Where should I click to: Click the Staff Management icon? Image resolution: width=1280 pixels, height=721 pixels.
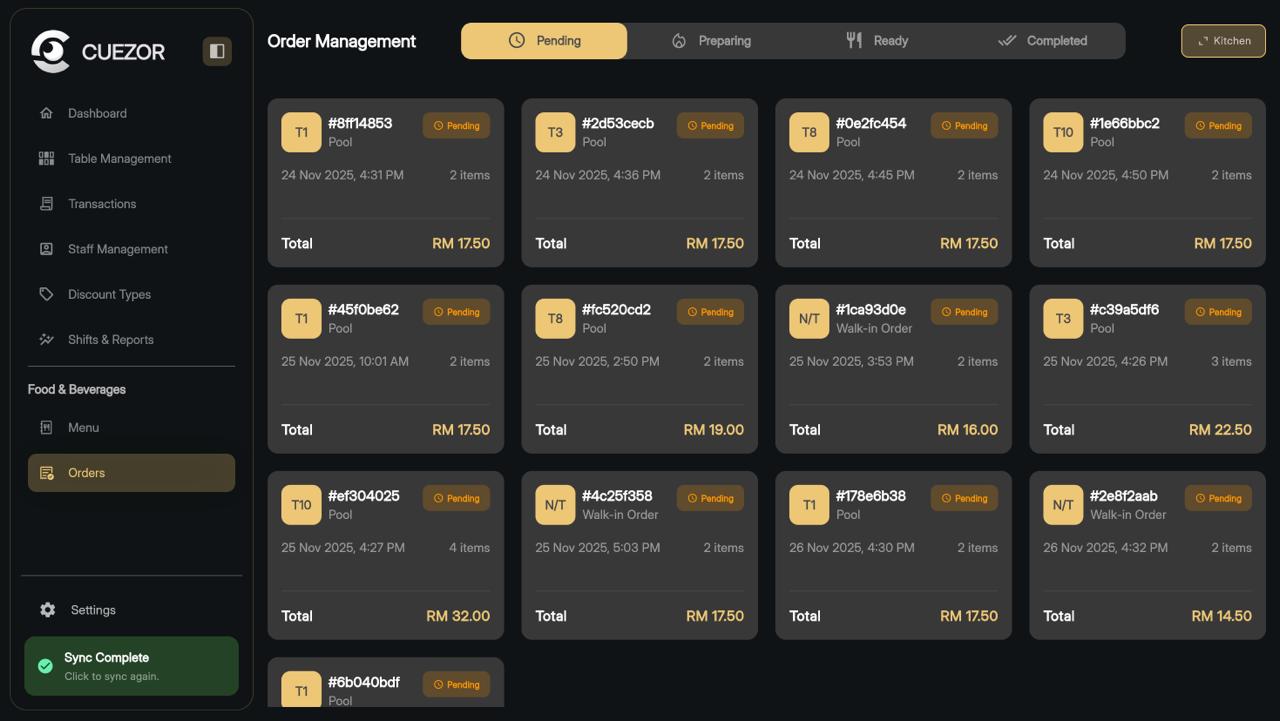47,249
